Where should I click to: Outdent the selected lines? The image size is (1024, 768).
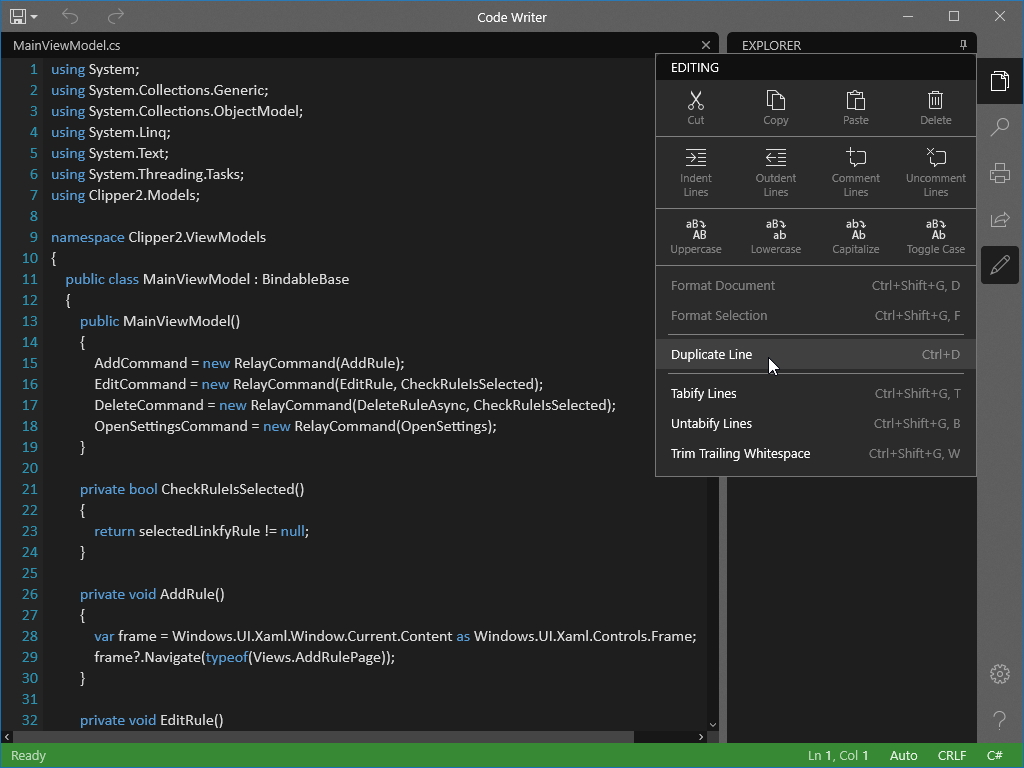tap(775, 172)
